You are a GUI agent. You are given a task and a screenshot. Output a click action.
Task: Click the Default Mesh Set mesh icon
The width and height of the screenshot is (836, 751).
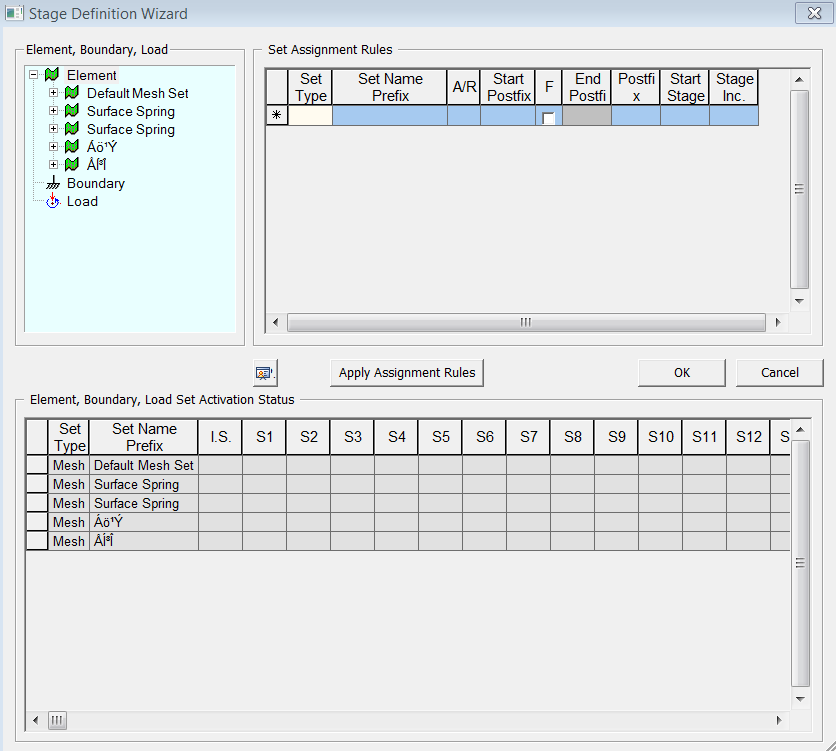tap(71, 93)
